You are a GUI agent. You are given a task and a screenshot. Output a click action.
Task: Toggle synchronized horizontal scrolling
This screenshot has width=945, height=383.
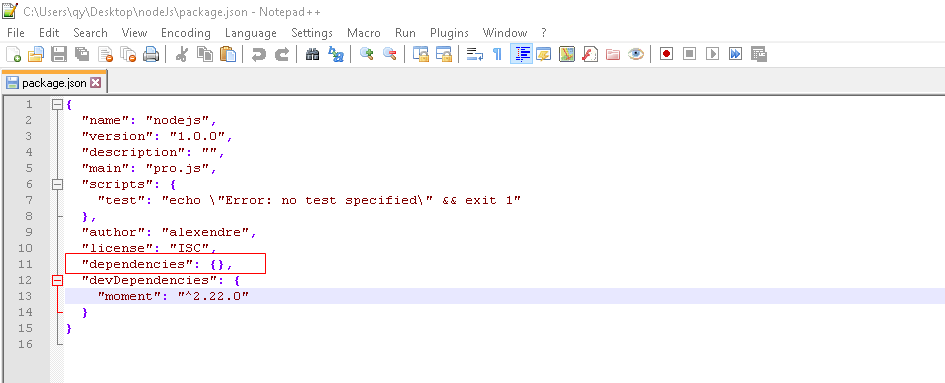point(444,54)
